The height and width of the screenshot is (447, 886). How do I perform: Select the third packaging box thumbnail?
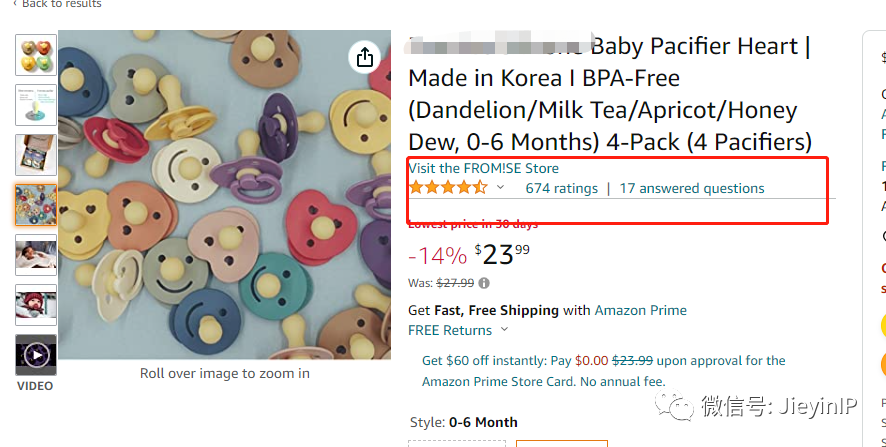(x=36, y=155)
